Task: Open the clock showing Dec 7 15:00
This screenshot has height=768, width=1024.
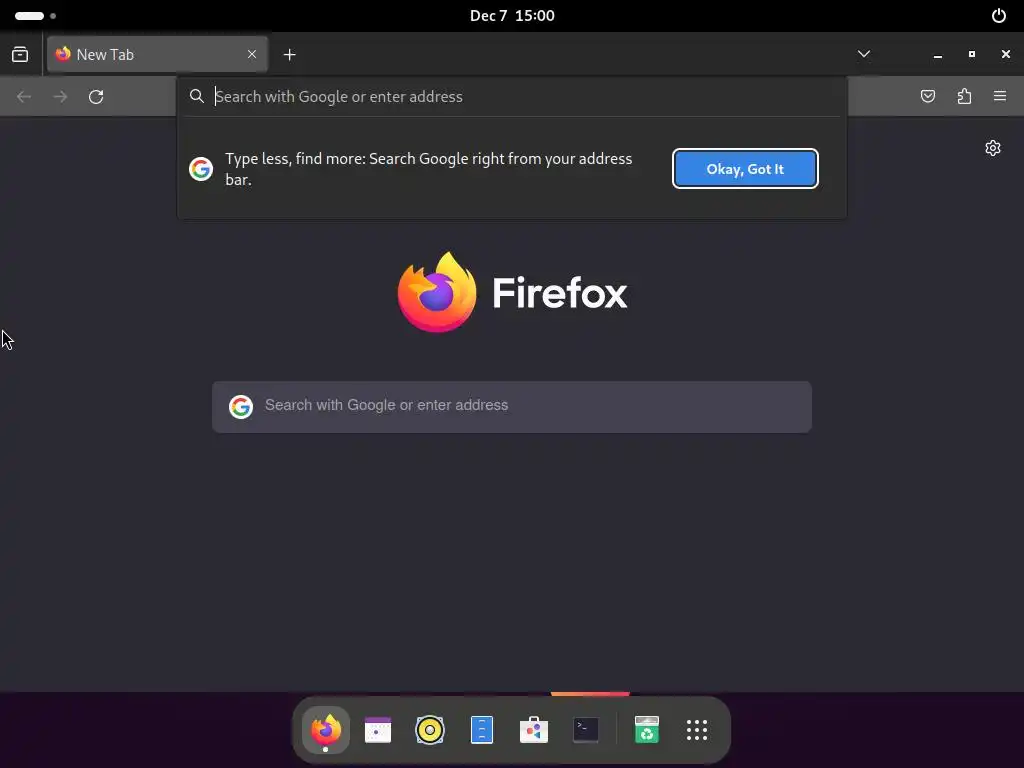Action: click(x=512, y=16)
